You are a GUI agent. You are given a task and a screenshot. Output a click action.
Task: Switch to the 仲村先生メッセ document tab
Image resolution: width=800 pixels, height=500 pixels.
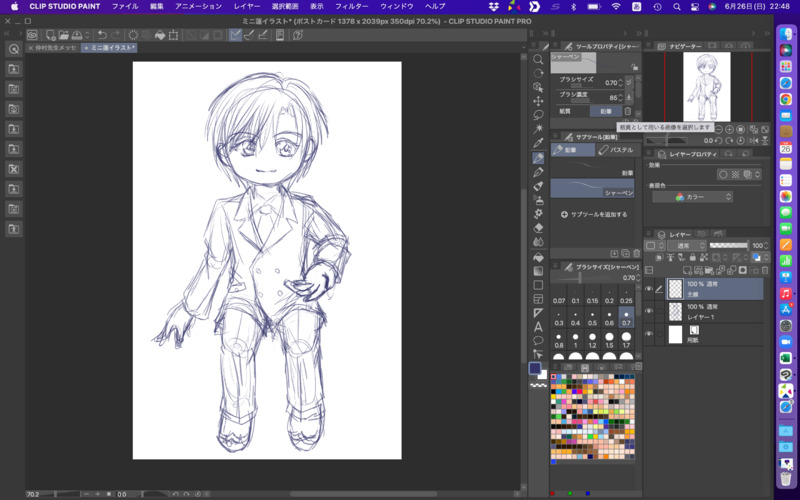[x=55, y=48]
